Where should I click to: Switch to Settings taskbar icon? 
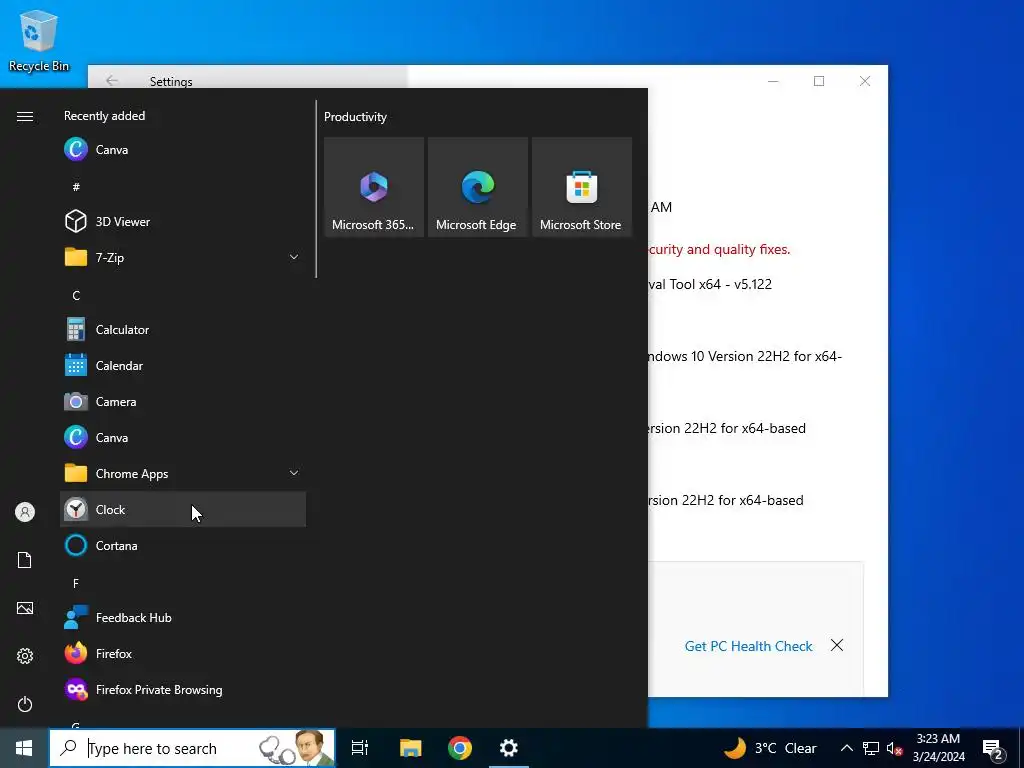(509, 748)
